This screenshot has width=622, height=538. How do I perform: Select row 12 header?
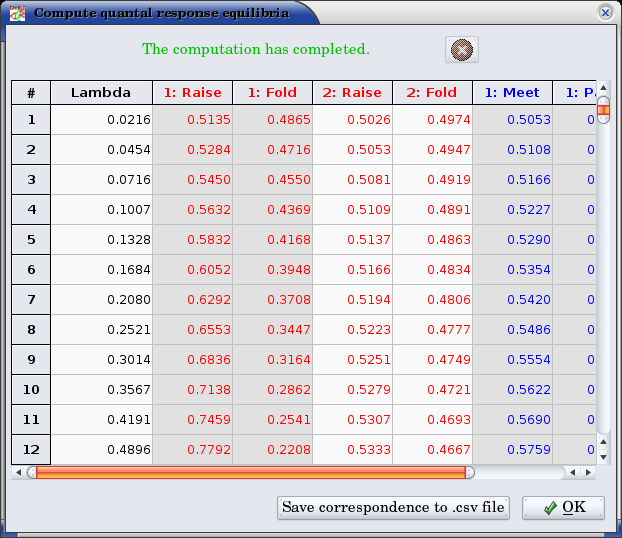[x=31, y=450]
